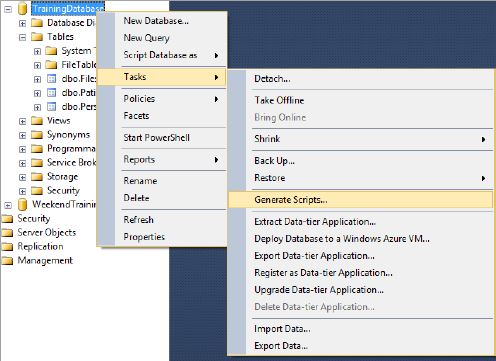Collapse the WeekendTraining database node
This screenshot has height=361, width=496.
[8, 205]
